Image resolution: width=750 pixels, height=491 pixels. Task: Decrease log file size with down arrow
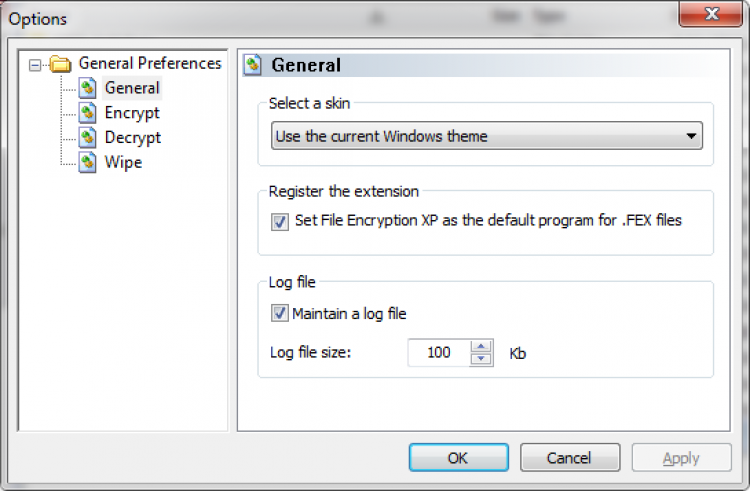coord(482,359)
